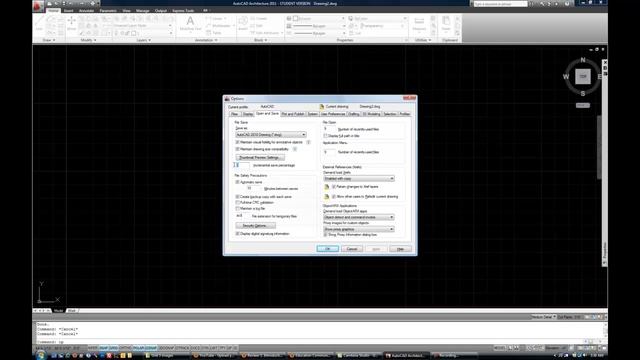Switch to the Display tab in Options
640x360 pixels.
[248, 114]
